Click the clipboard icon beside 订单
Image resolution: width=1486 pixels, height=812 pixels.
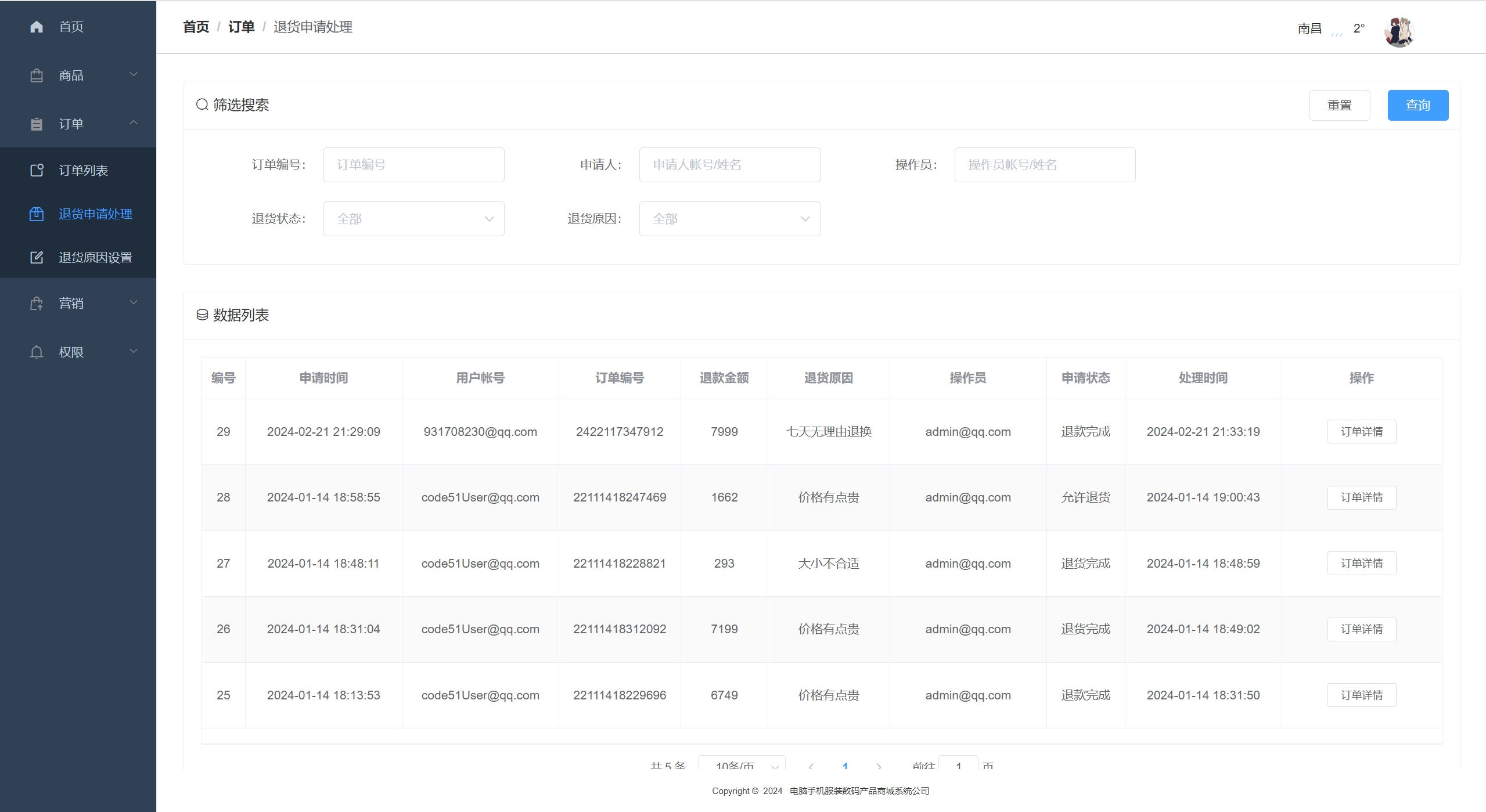[37, 124]
